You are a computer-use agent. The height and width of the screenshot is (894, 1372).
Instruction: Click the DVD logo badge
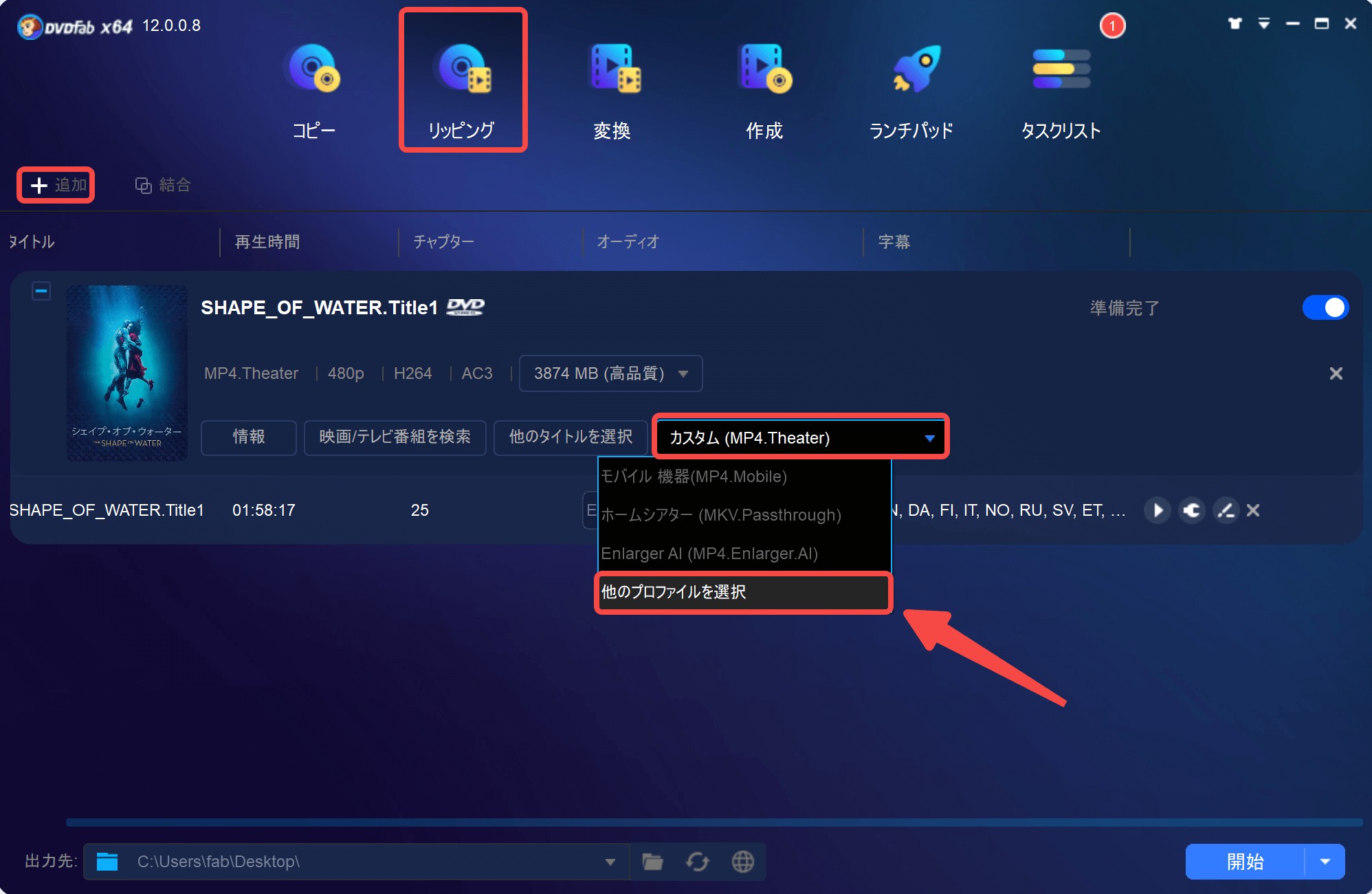click(x=465, y=307)
